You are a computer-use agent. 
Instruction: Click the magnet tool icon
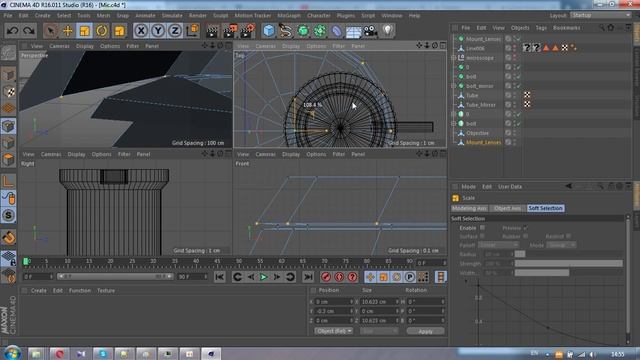[x=9, y=237]
